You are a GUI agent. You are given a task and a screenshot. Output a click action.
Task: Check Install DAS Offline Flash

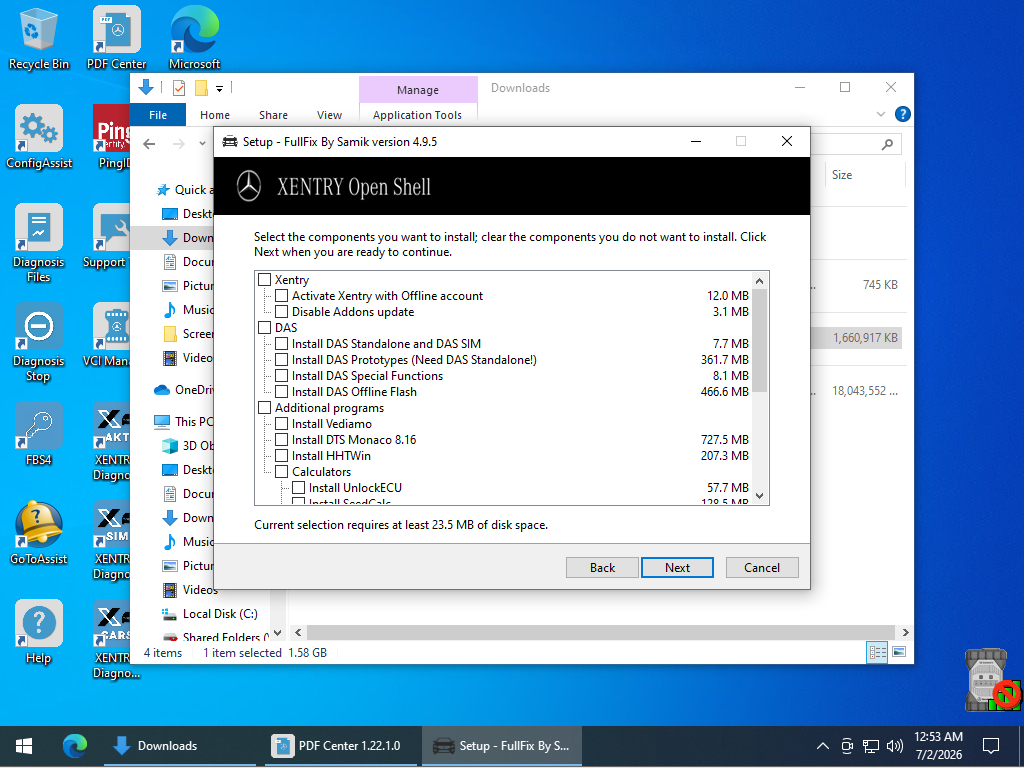[x=281, y=391]
